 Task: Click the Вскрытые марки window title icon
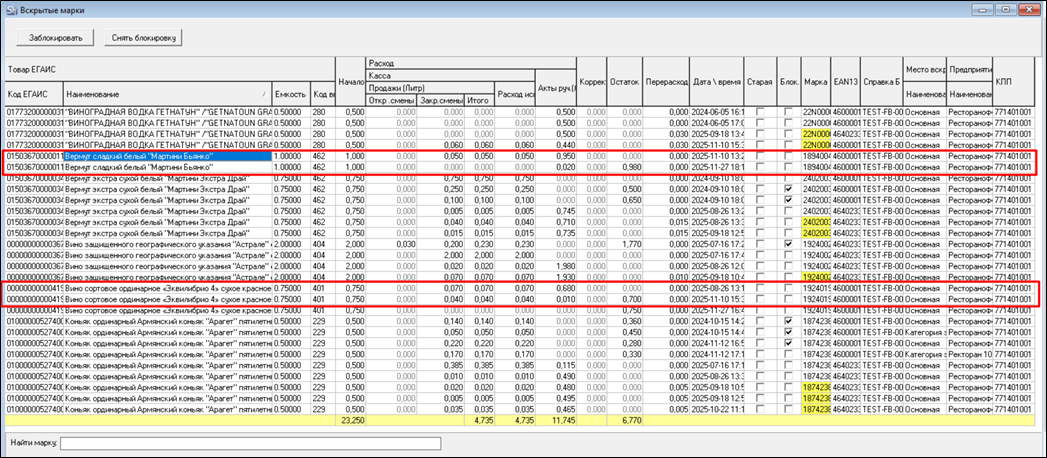point(12,9)
